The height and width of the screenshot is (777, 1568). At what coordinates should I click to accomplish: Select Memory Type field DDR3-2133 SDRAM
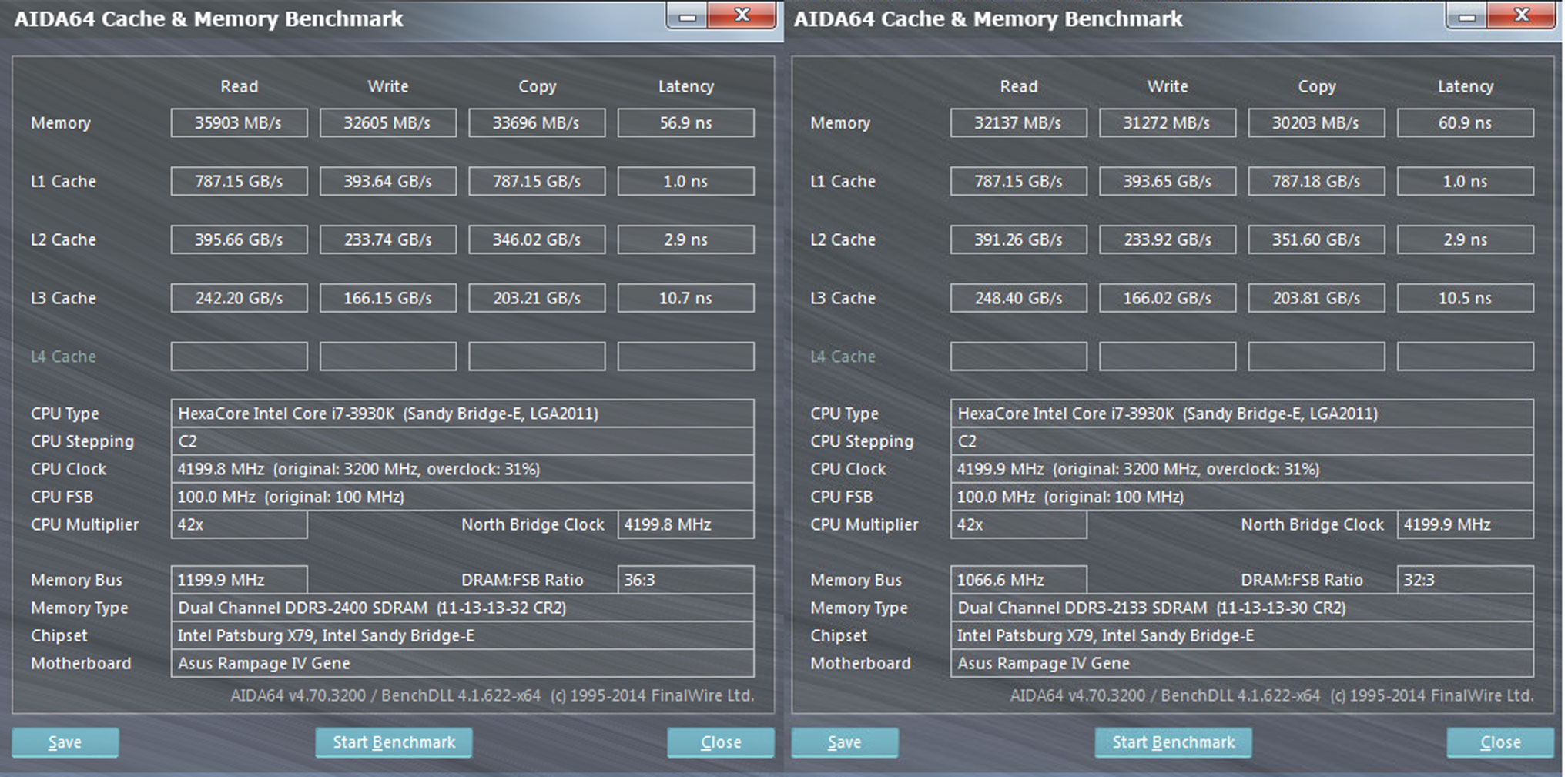point(1241,608)
